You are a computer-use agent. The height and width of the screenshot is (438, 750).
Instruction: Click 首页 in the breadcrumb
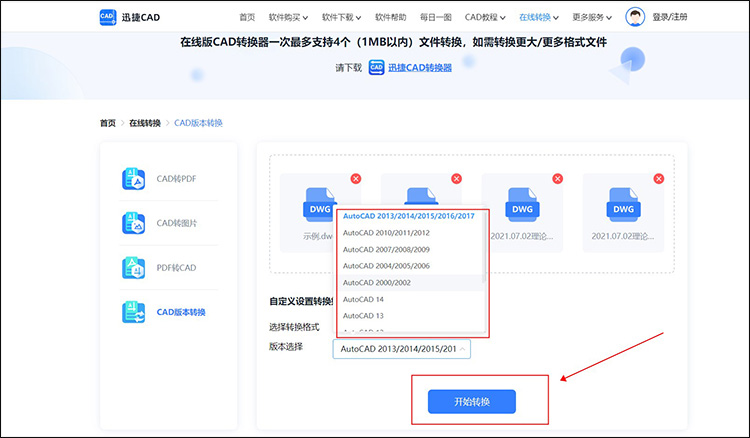point(108,123)
